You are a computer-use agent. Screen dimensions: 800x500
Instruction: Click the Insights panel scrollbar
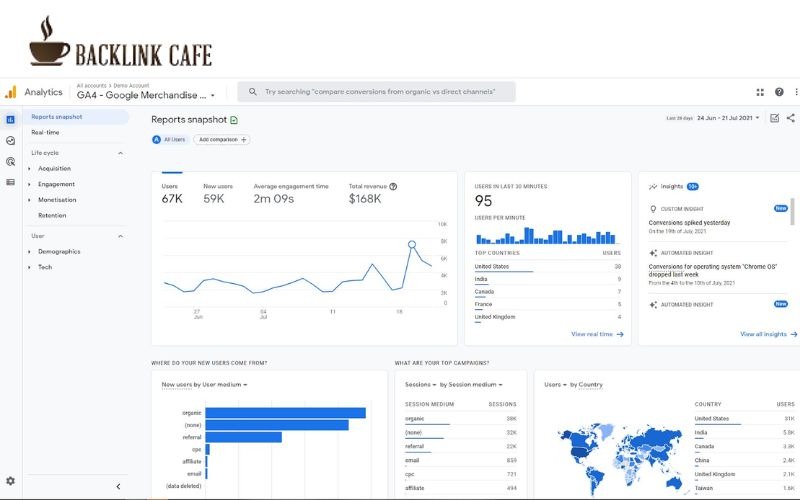click(792, 211)
